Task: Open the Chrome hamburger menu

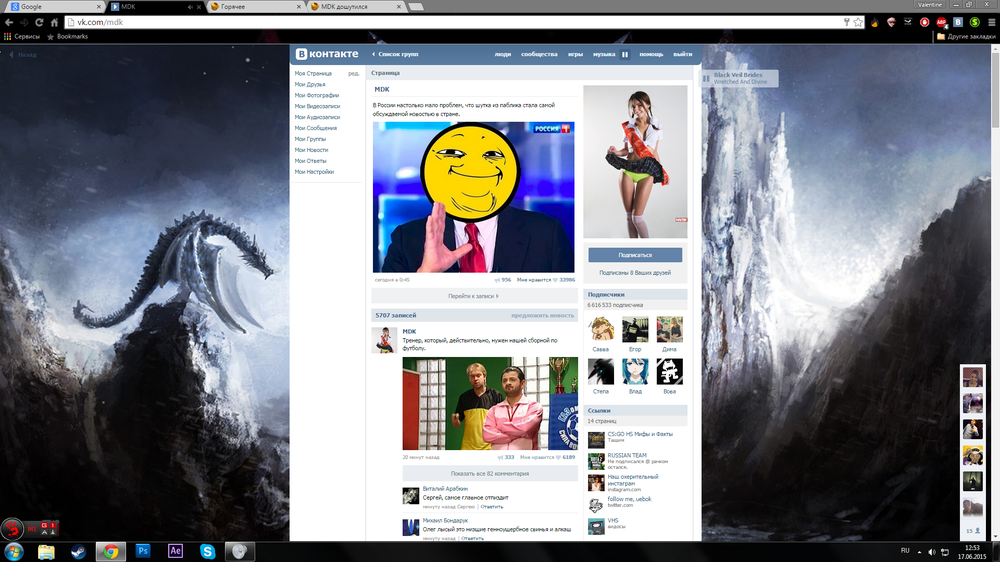Action: click(992, 22)
